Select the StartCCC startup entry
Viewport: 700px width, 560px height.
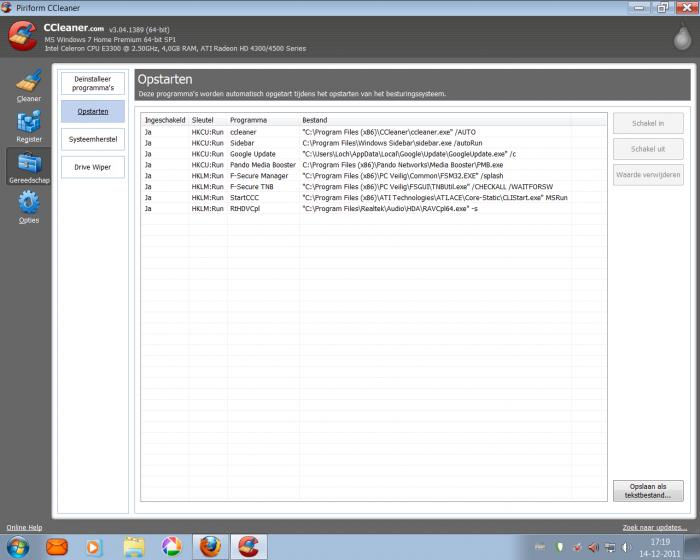(x=374, y=198)
